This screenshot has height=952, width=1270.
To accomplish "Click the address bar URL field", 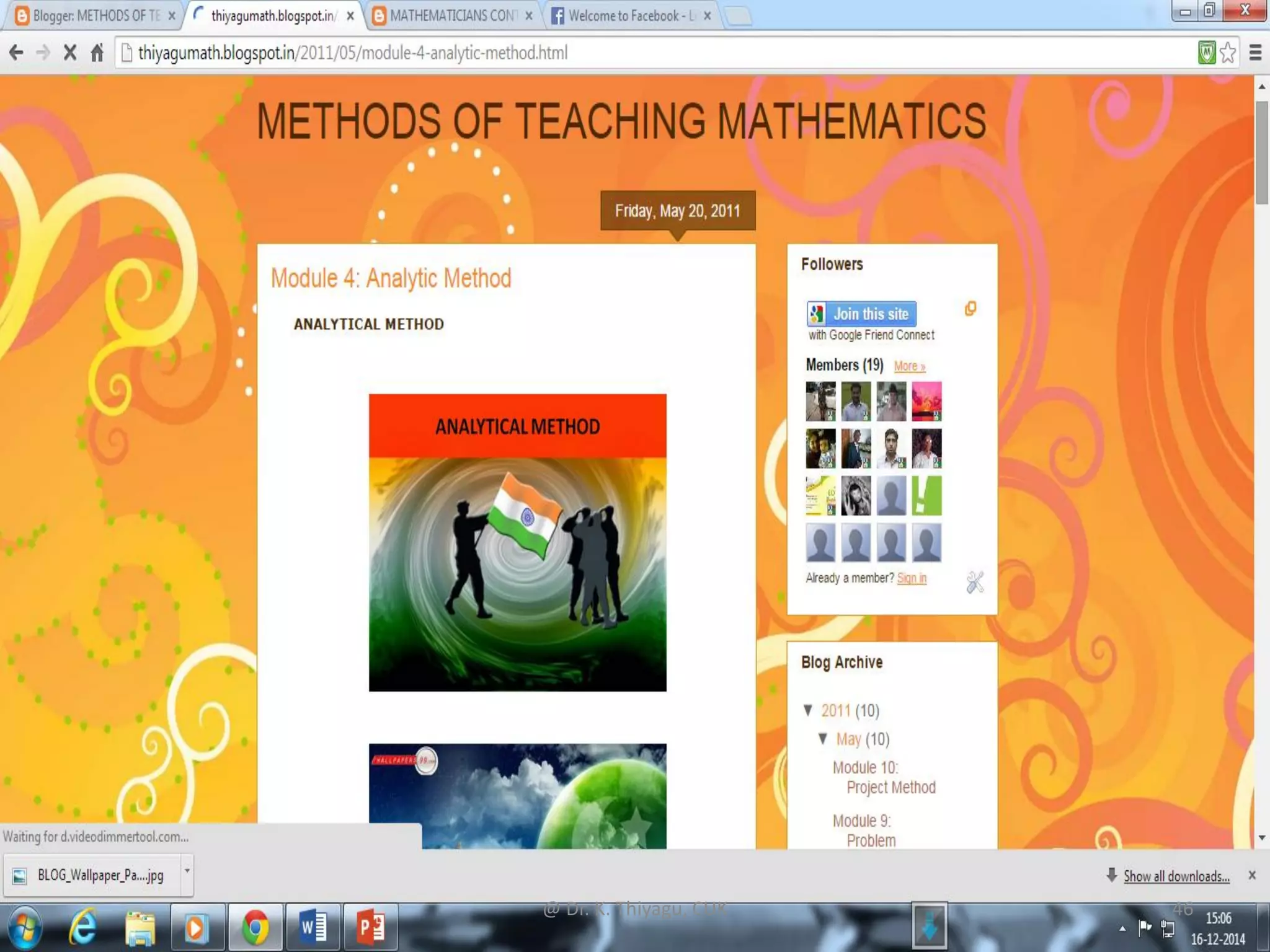I will [x=657, y=53].
